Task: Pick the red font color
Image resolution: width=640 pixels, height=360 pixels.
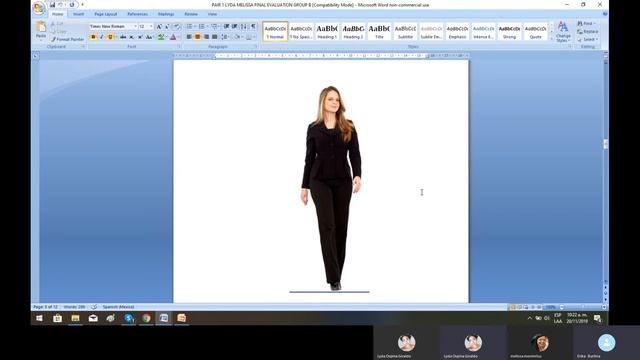Action: 173,37
